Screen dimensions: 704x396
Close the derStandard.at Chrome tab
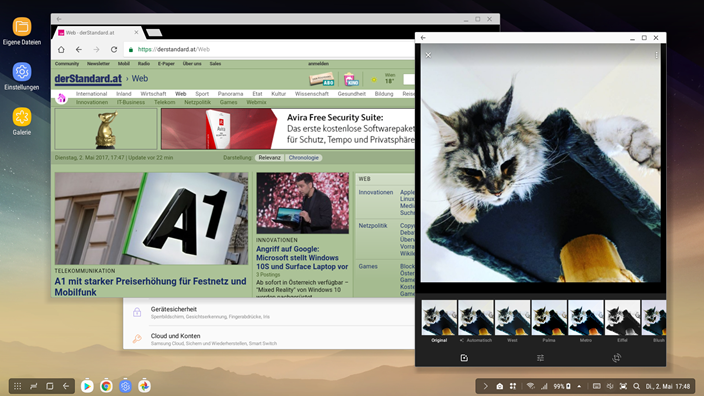click(x=136, y=32)
